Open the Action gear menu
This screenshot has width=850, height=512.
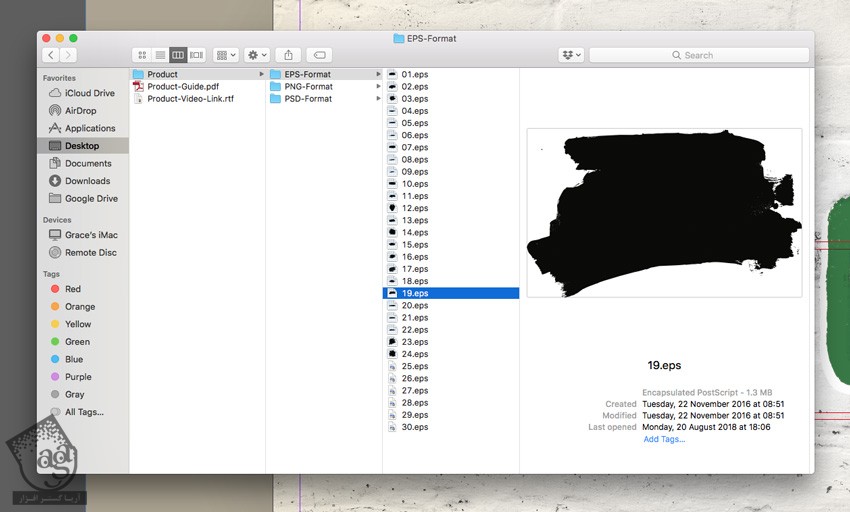click(x=256, y=55)
